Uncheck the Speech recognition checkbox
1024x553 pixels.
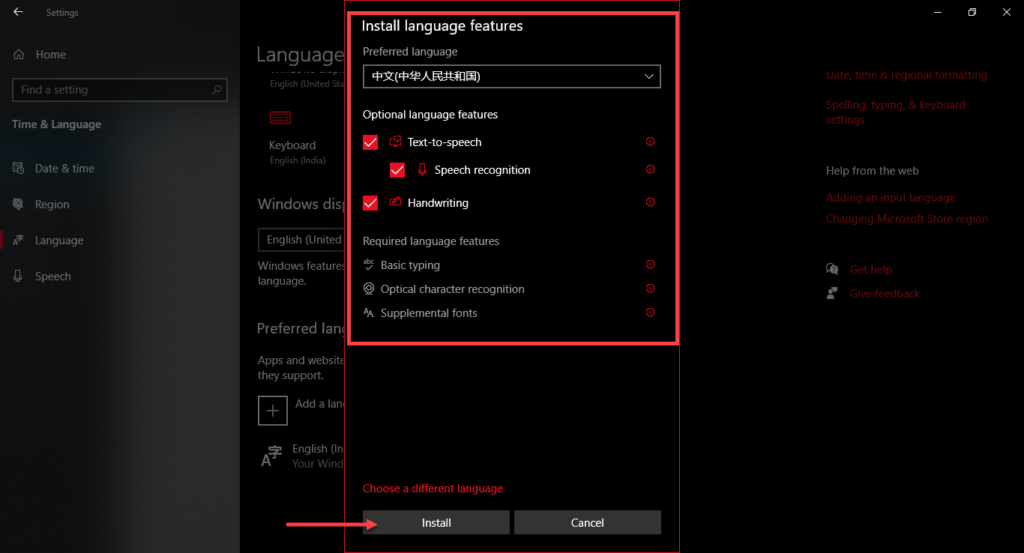point(397,170)
